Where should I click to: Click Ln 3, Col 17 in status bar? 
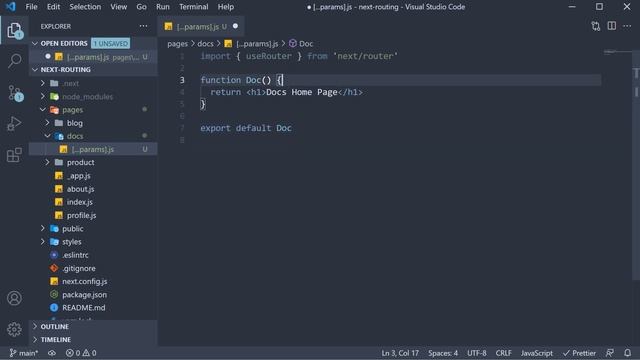pyautogui.click(x=400, y=353)
